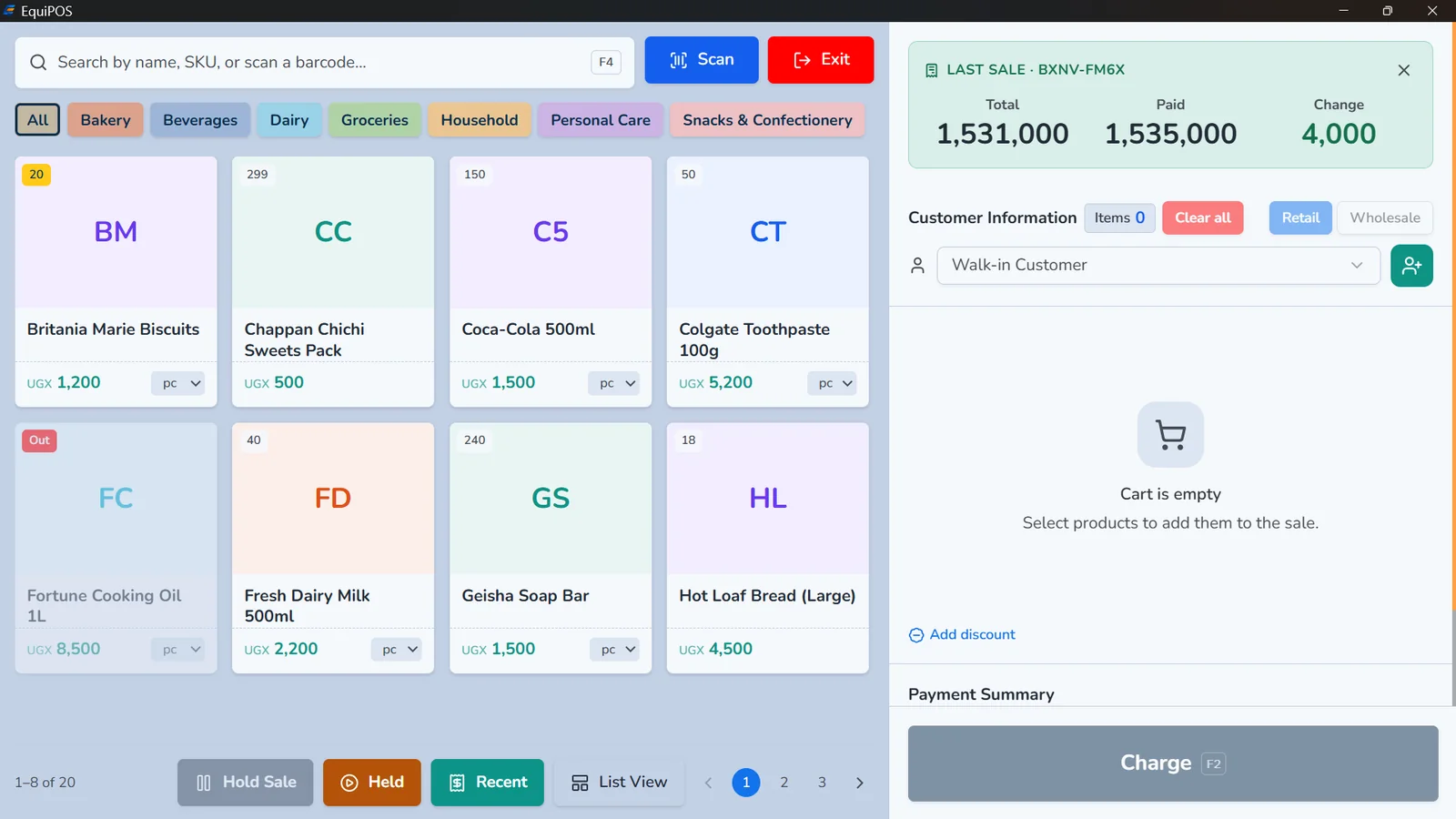Viewport: 1456px width, 819px height.
Task: Open the Walk-in Customer dropdown
Action: pos(1158,266)
